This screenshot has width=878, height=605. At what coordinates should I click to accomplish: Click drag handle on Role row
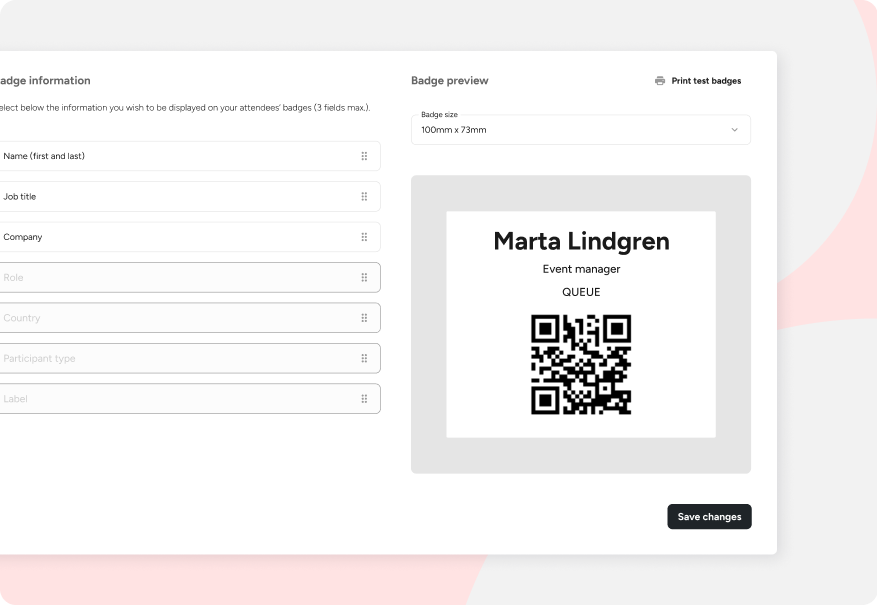pos(365,277)
